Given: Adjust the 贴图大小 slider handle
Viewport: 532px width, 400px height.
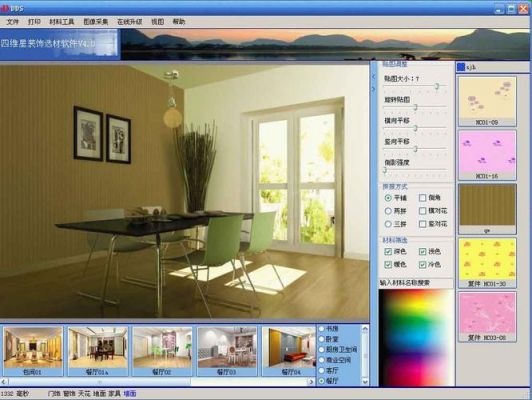Looking at the screenshot, I should pyautogui.click(x=437, y=86).
